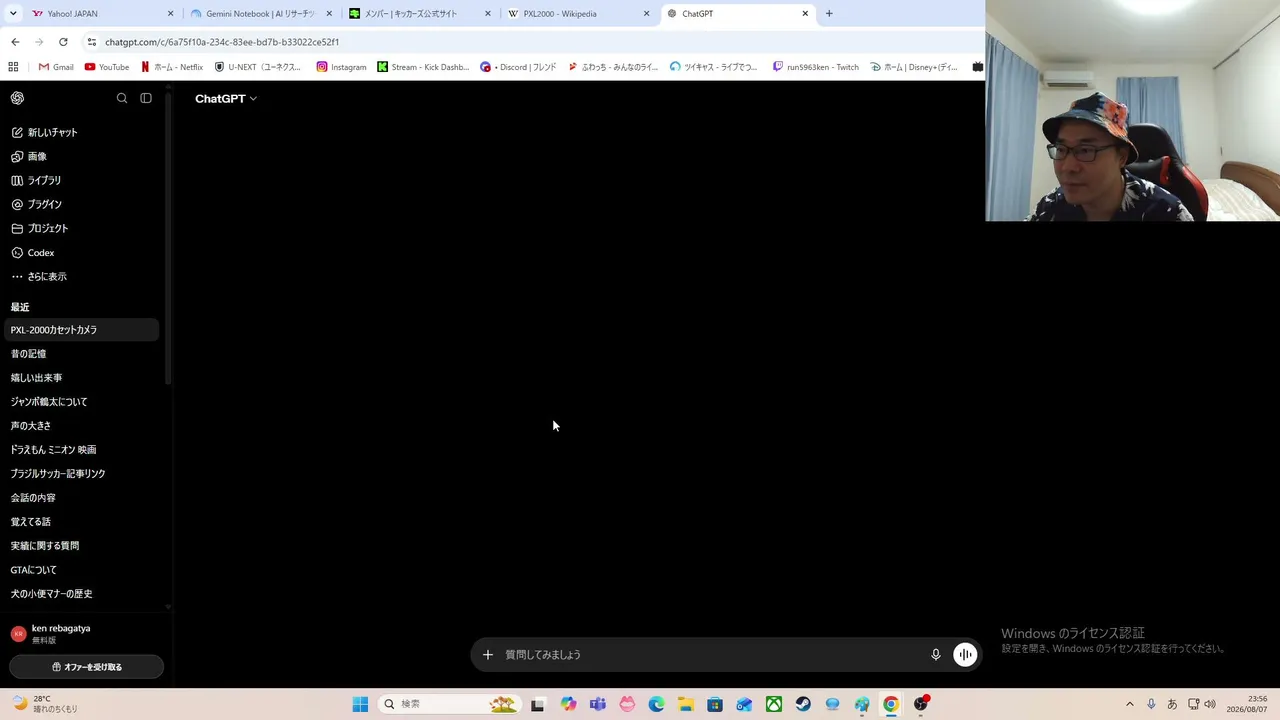
Task: Open the Instagram bookmark
Action: click(342, 67)
